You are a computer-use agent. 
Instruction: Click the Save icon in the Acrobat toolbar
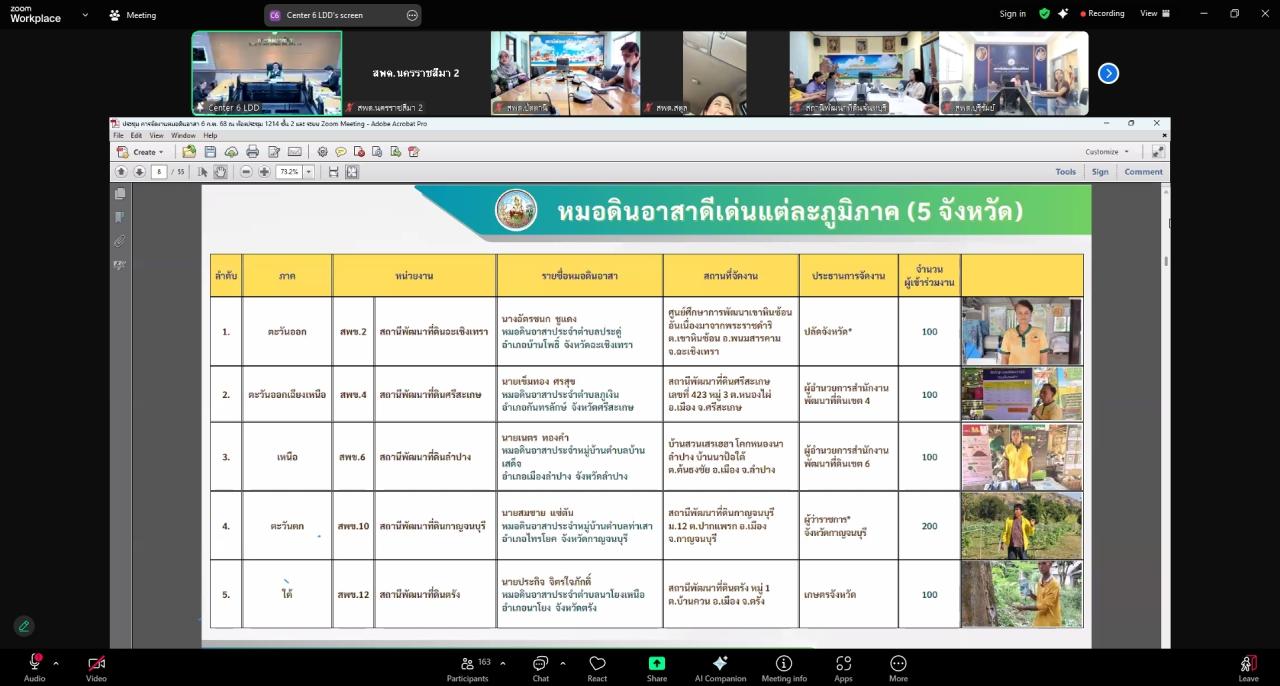coord(210,151)
